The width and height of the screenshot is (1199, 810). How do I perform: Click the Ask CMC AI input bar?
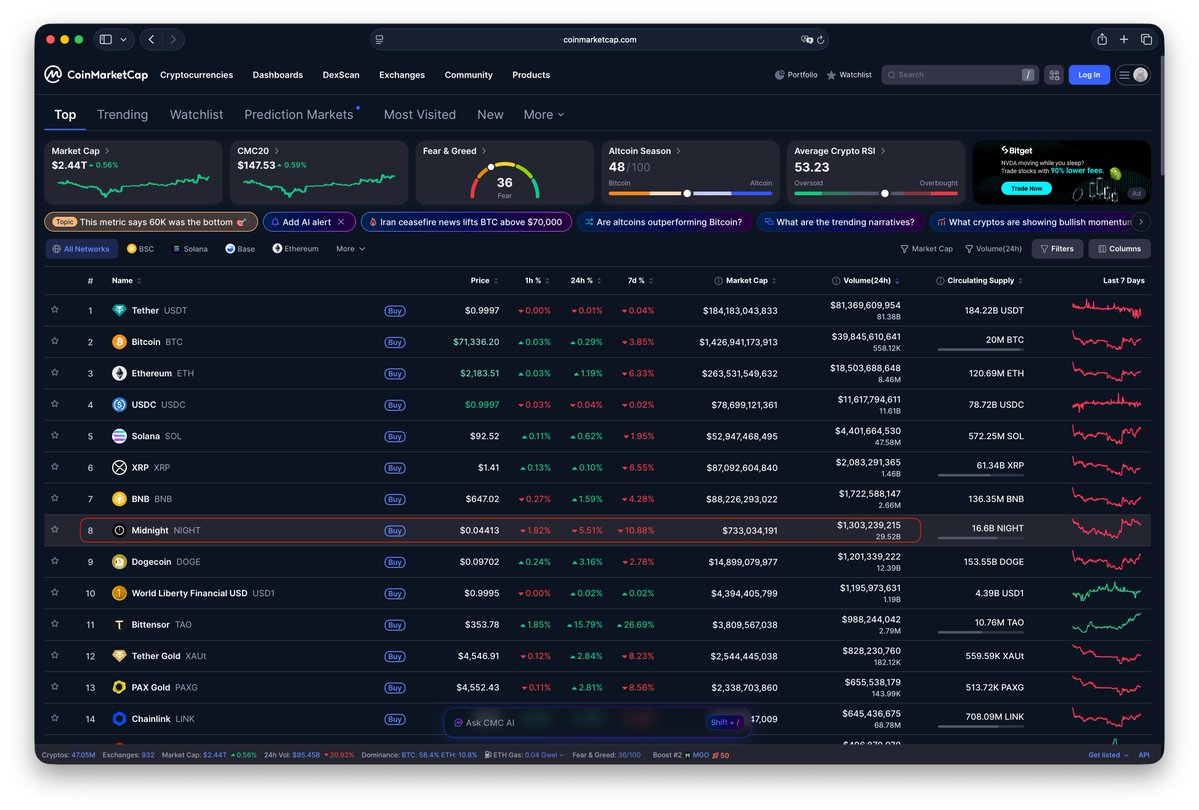pos(597,722)
